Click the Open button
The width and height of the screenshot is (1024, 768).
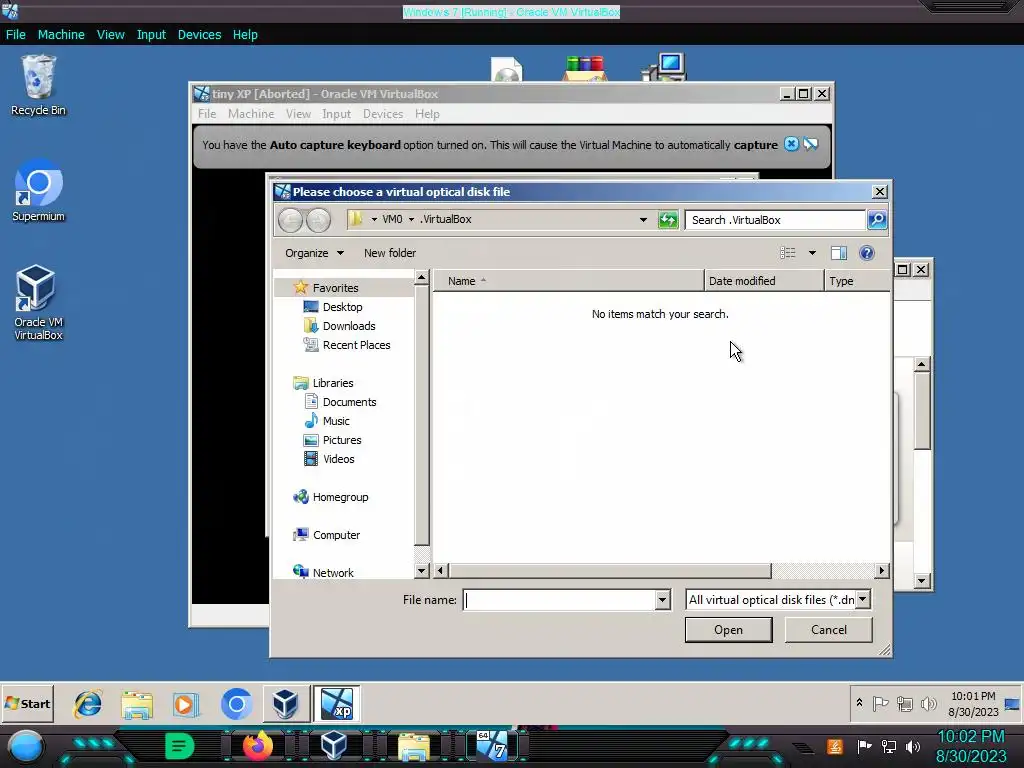click(728, 630)
